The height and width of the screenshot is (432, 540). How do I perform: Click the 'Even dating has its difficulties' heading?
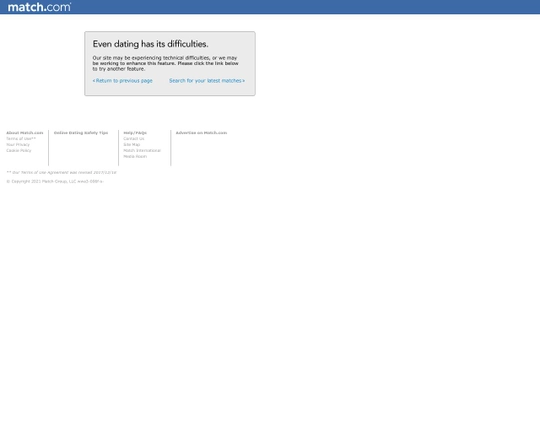click(x=150, y=44)
